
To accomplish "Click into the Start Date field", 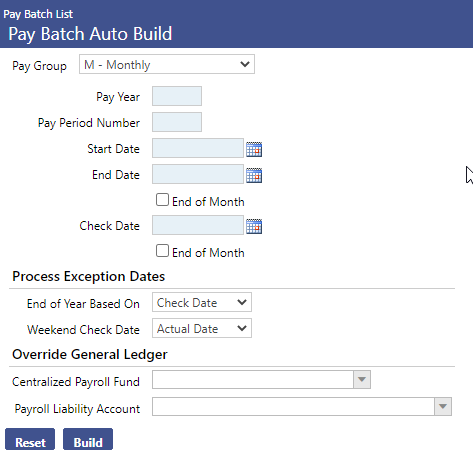I will pyautogui.click(x=198, y=148).
